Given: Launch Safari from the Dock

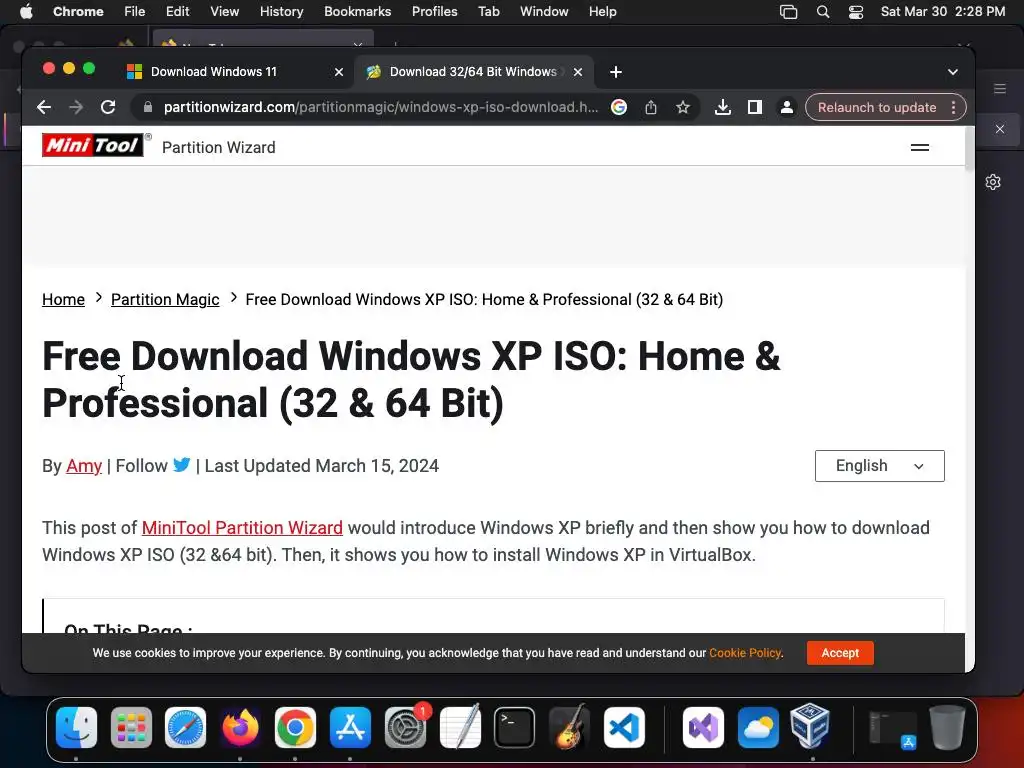Looking at the screenshot, I should tap(185, 727).
